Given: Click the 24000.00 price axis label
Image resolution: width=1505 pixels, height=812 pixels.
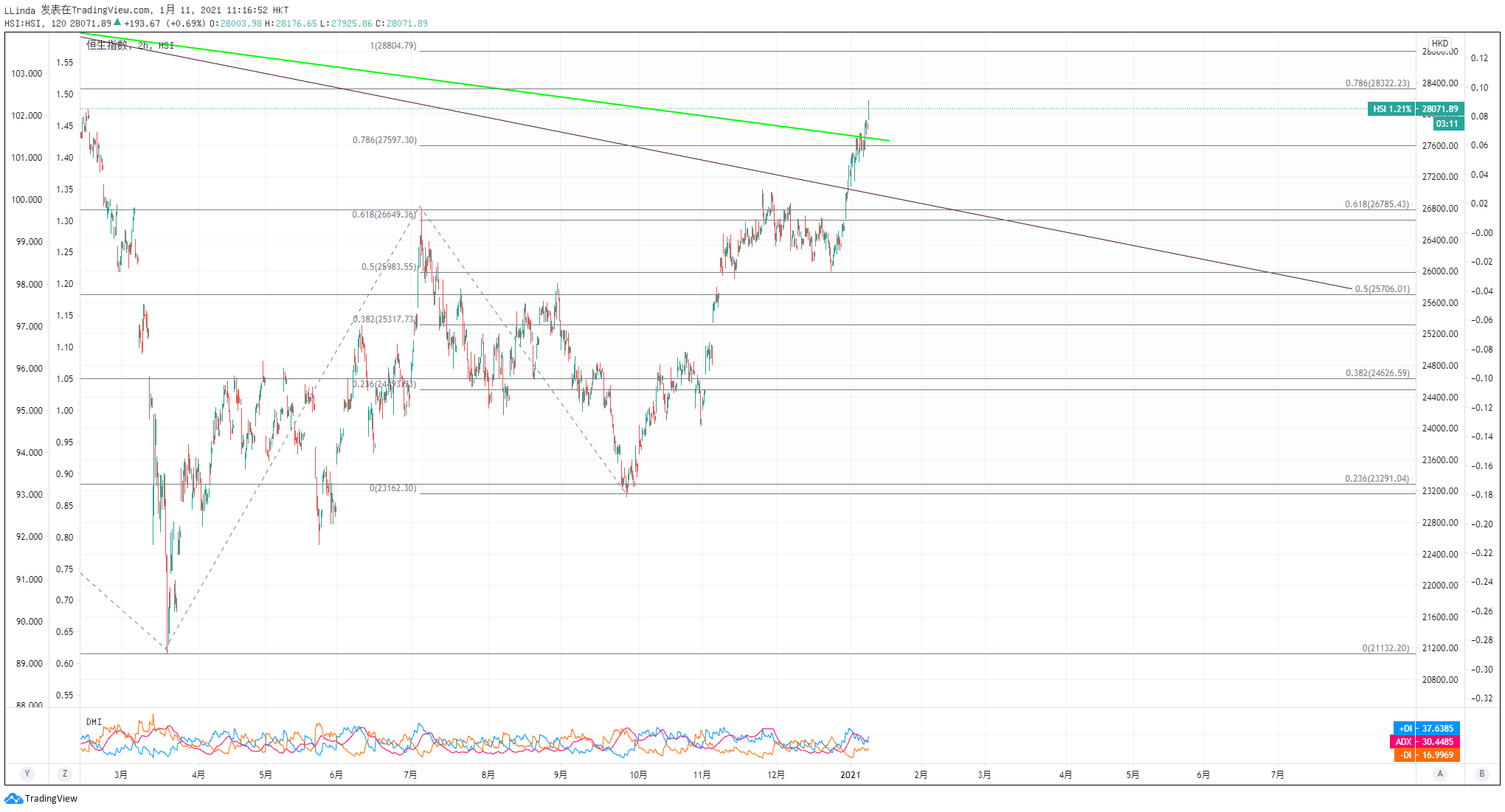Looking at the screenshot, I should pyautogui.click(x=1440, y=428).
